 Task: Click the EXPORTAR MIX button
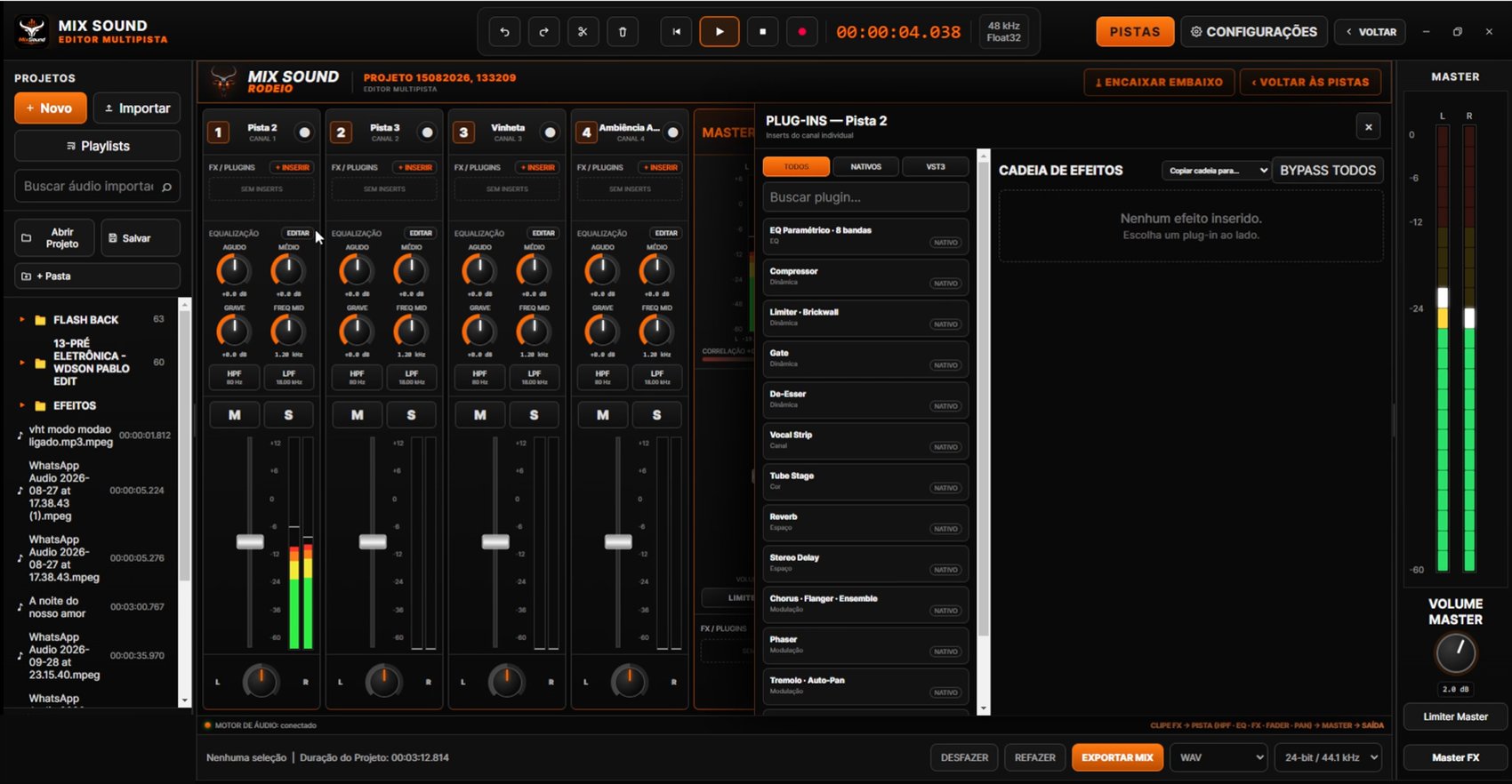(1117, 757)
